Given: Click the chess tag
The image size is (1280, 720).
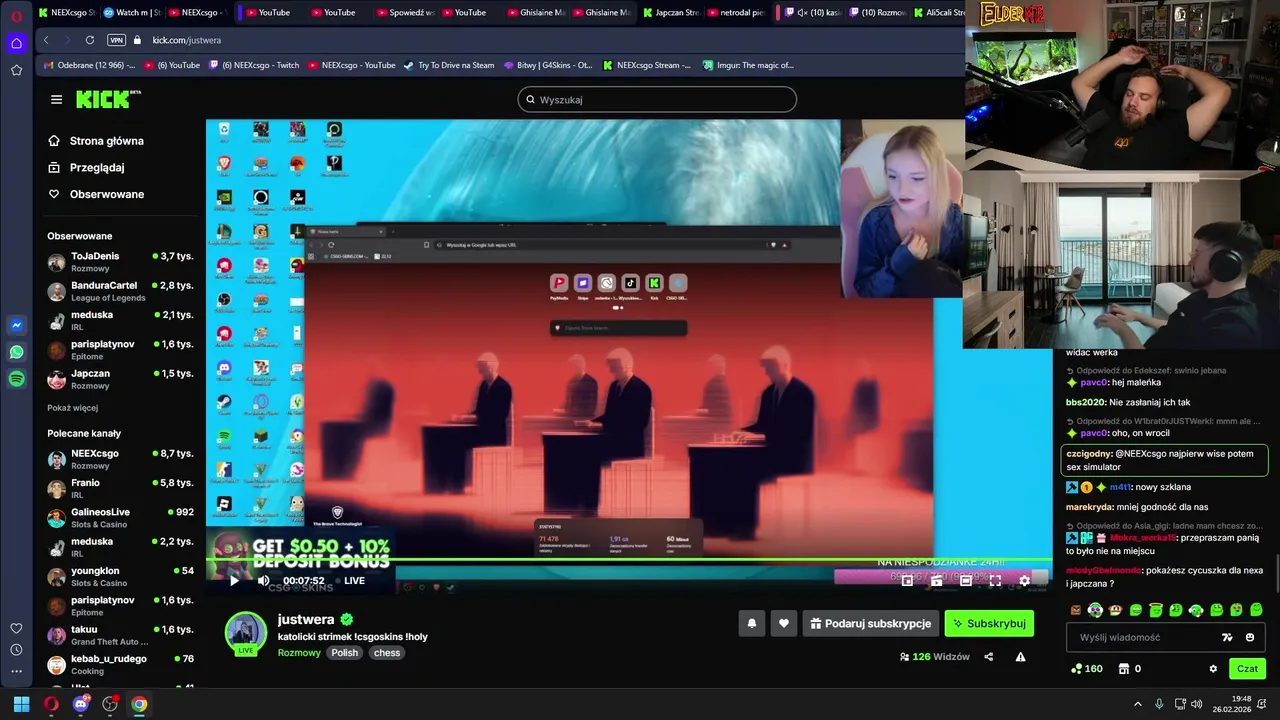Looking at the screenshot, I should (387, 653).
